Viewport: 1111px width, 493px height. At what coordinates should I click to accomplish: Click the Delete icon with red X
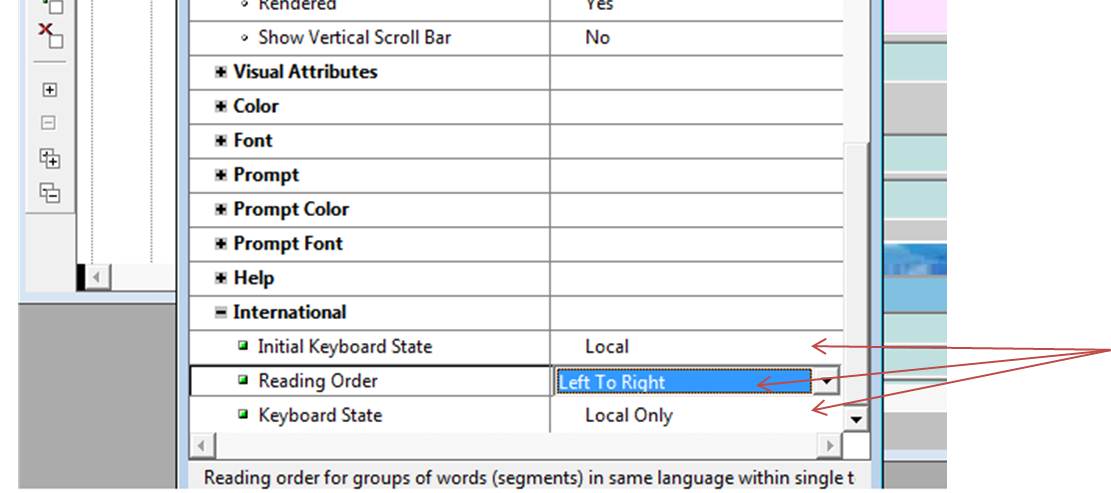point(50,35)
